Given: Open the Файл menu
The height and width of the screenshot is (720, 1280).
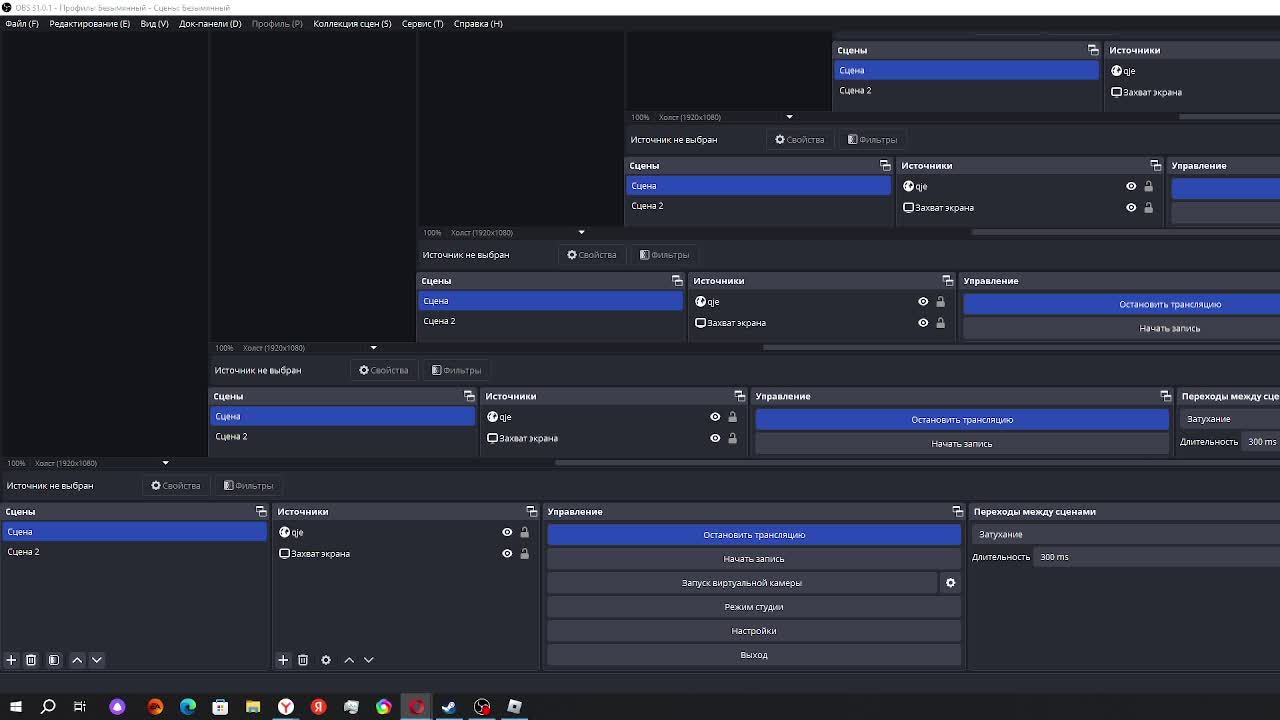Looking at the screenshot, I should [22, 23].
